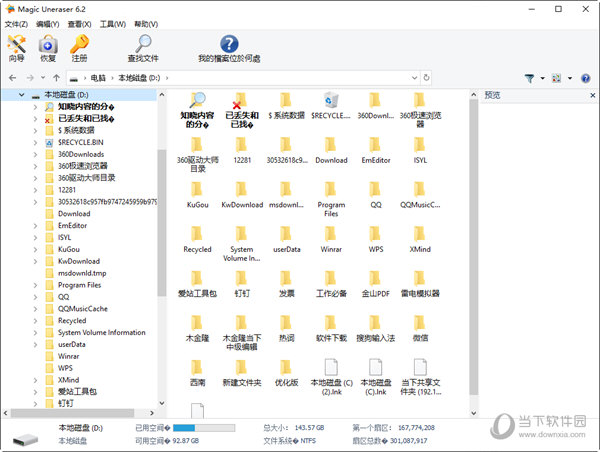Collapse the 本地磁盘 (D:) tree node

coord(22,95)
